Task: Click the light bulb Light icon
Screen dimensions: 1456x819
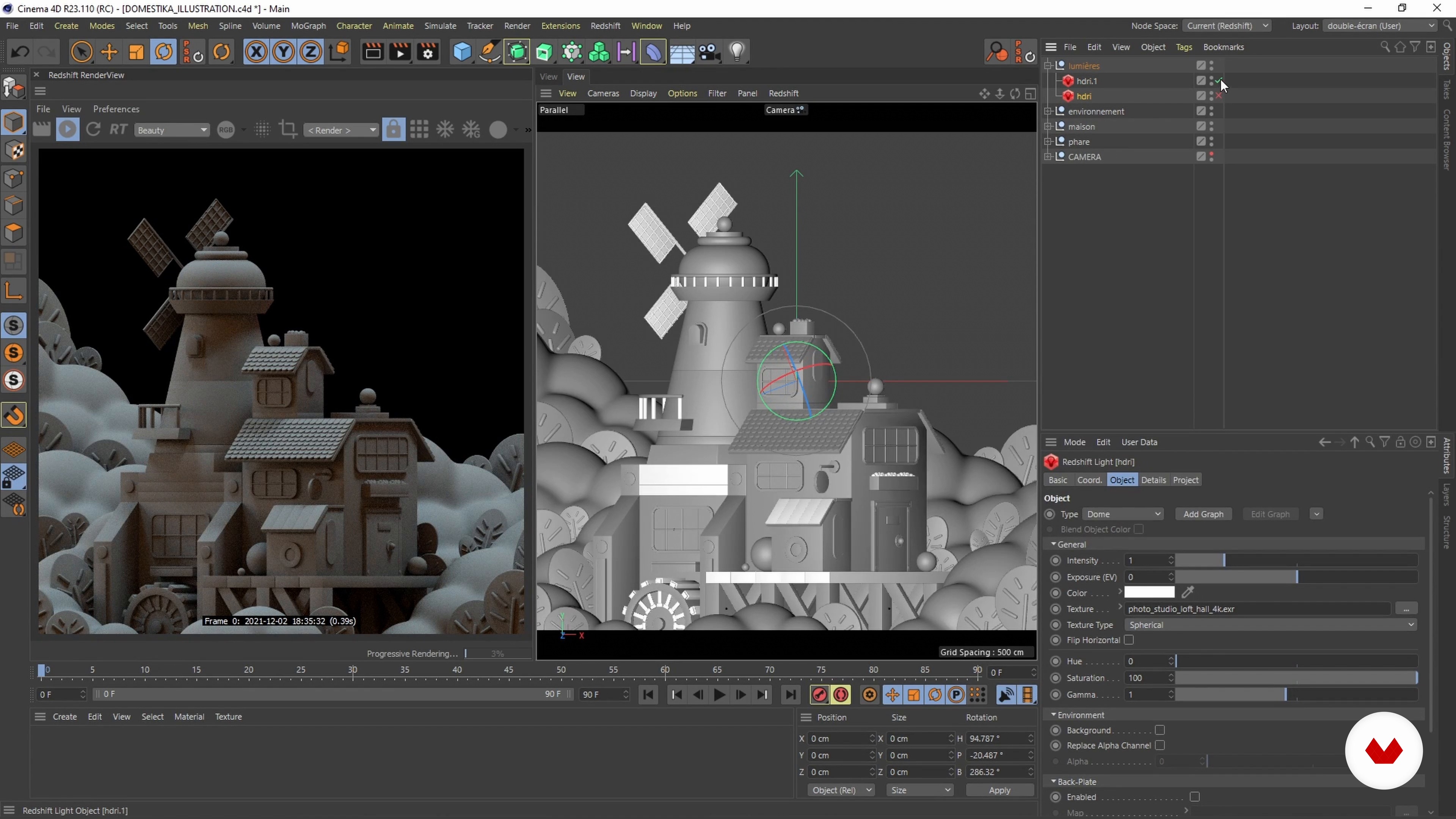Action: click(736, 52)
